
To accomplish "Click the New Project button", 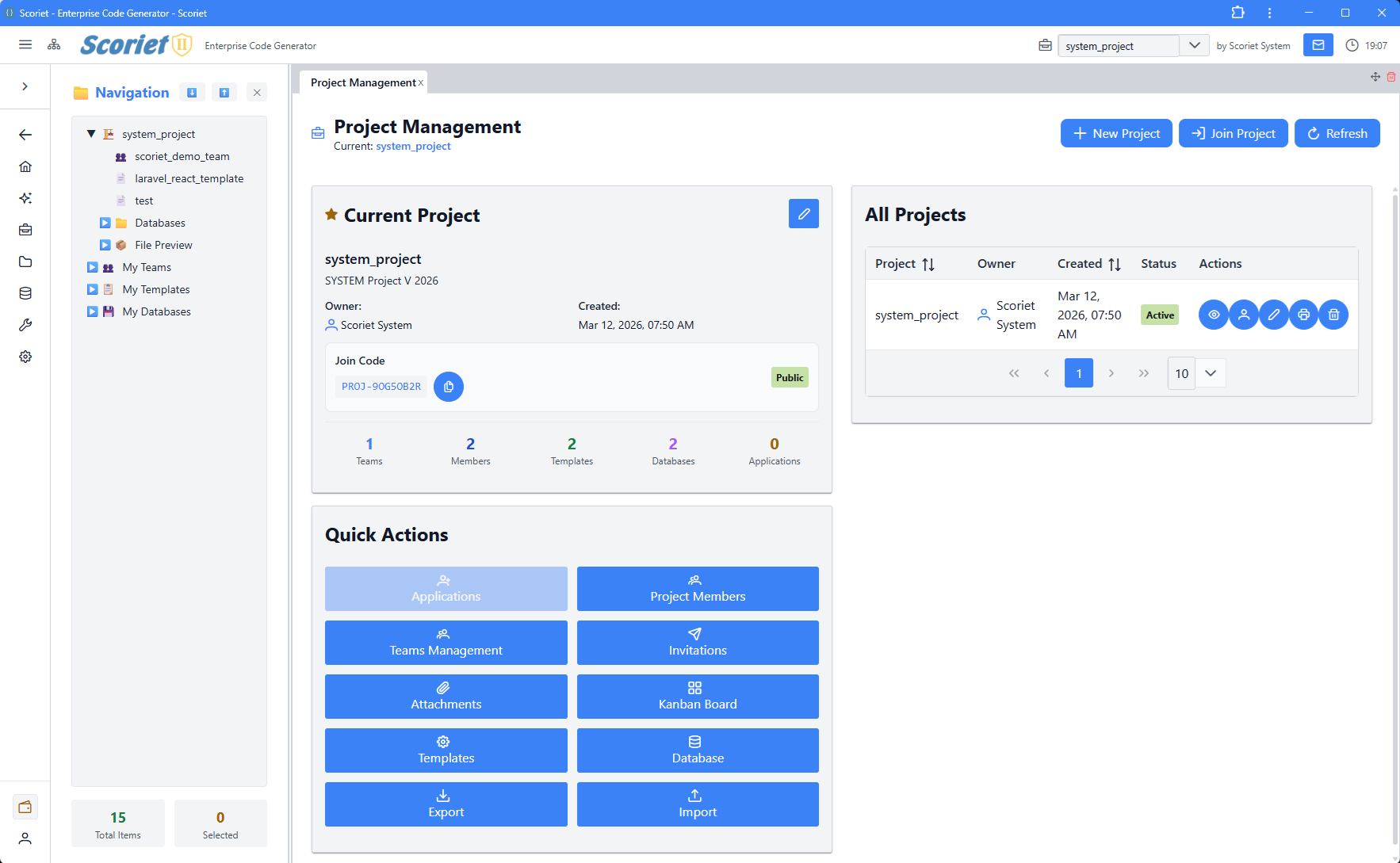I will coord(1116,133).
